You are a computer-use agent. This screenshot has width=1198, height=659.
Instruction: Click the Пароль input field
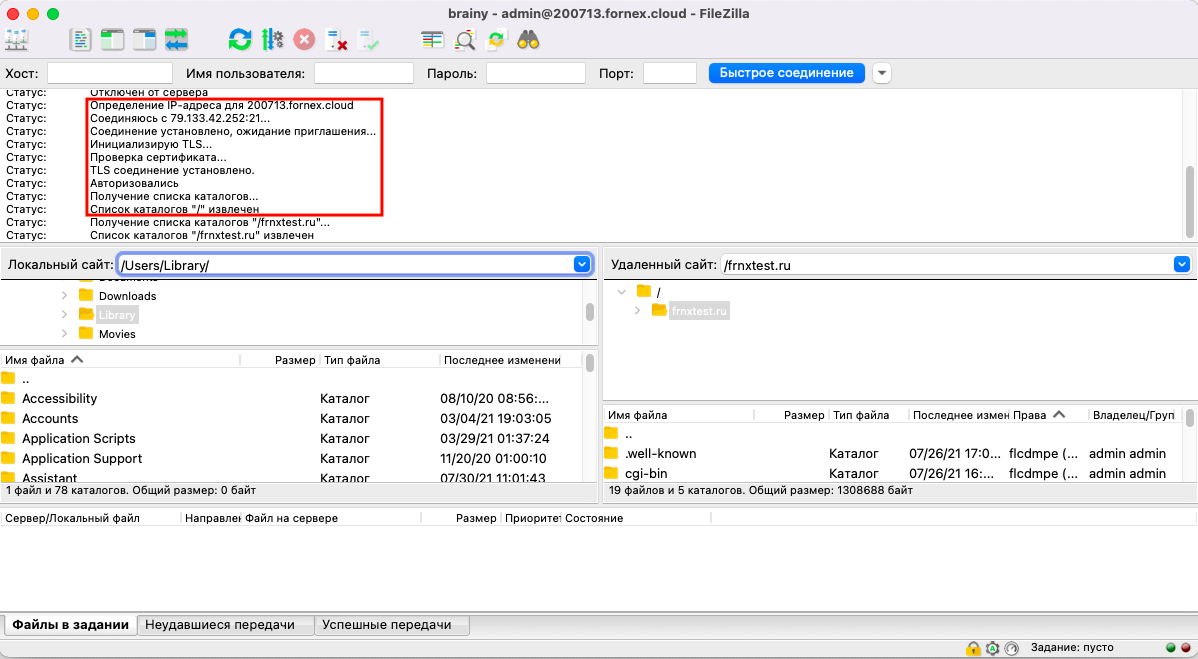(536, 73)
